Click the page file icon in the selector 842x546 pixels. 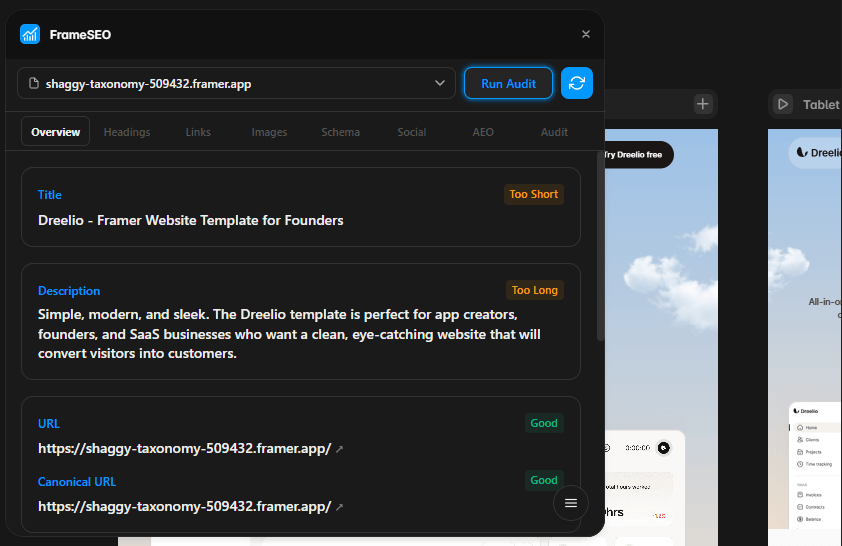point(34,83)
